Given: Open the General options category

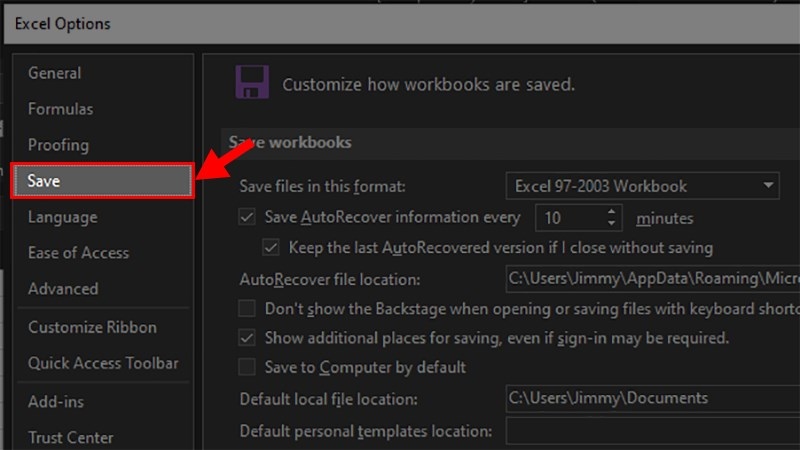Looking at the screenshot, I should tap(55, 73).
